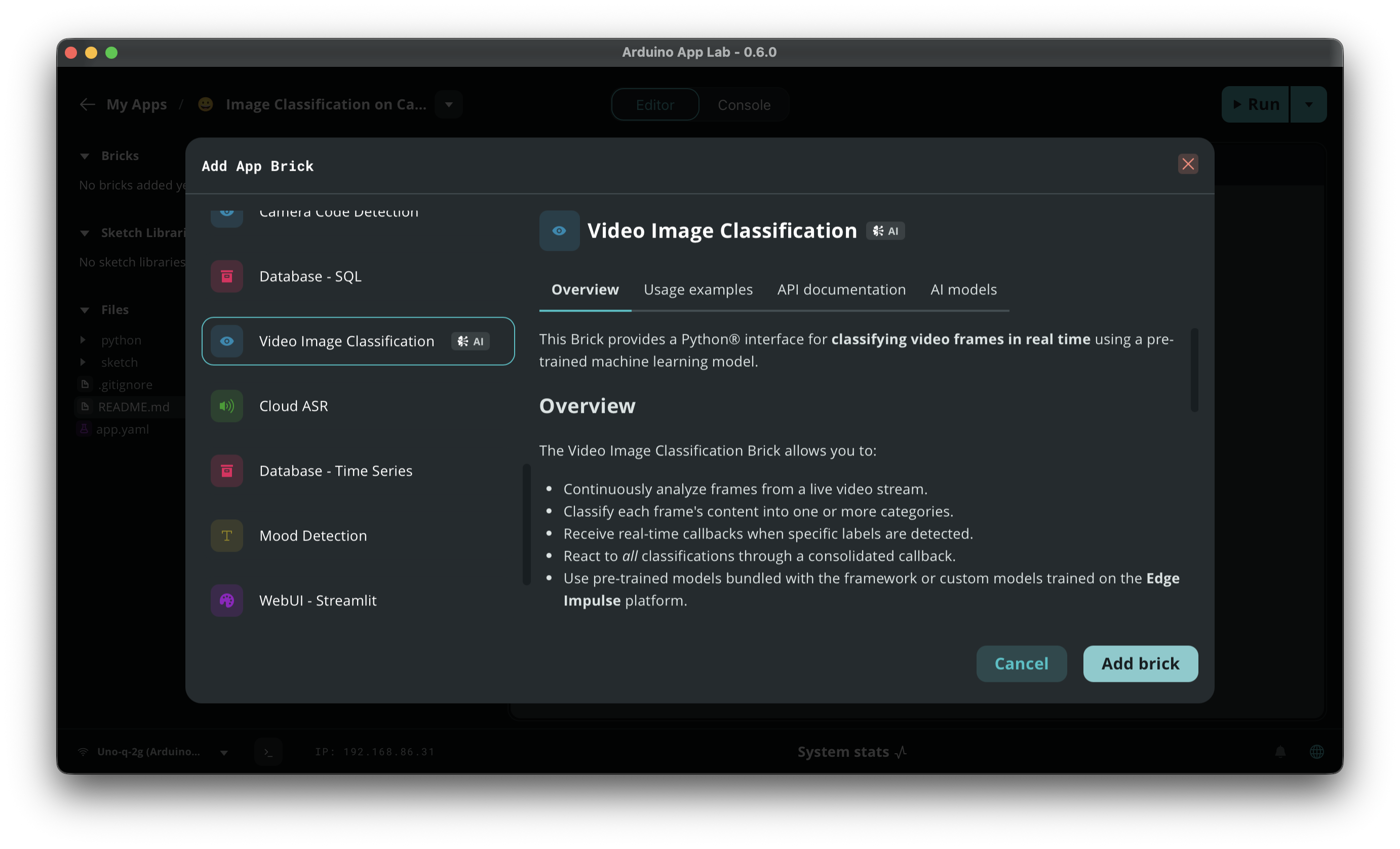Viewport: 1400px width, 849px height.
Task: Click the AI badge next to the heading
Action: (x=885, y=230)
